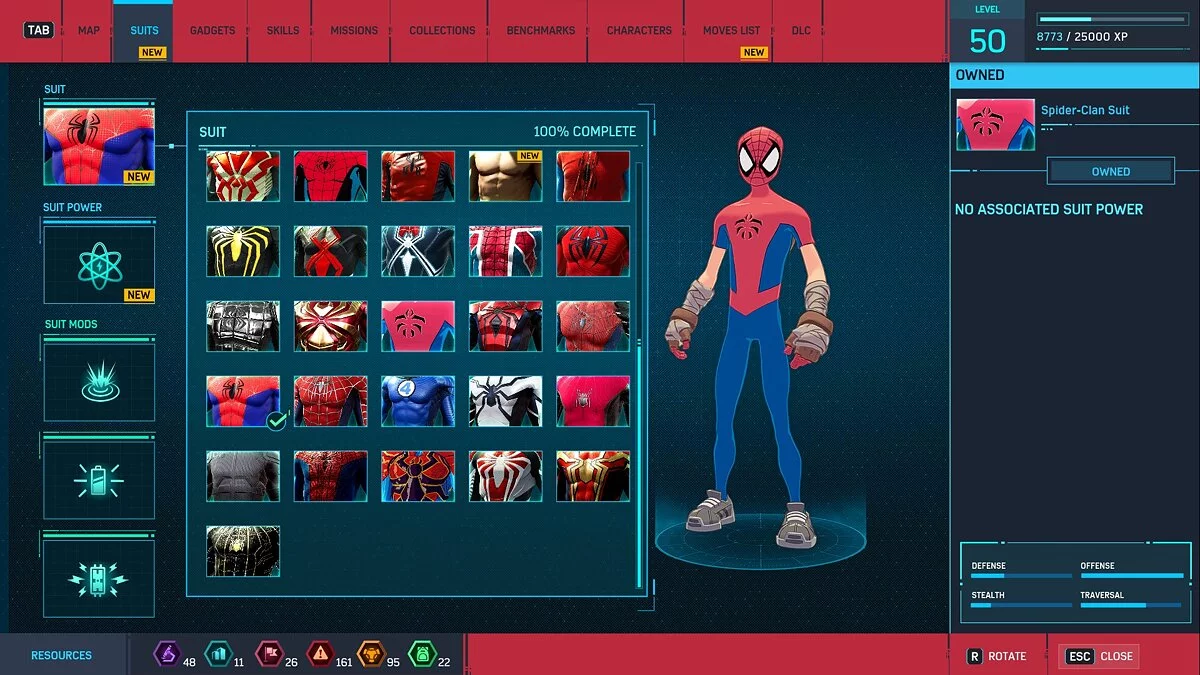Click the green checkmark on the equipped vintage suit

click(276, 421)
